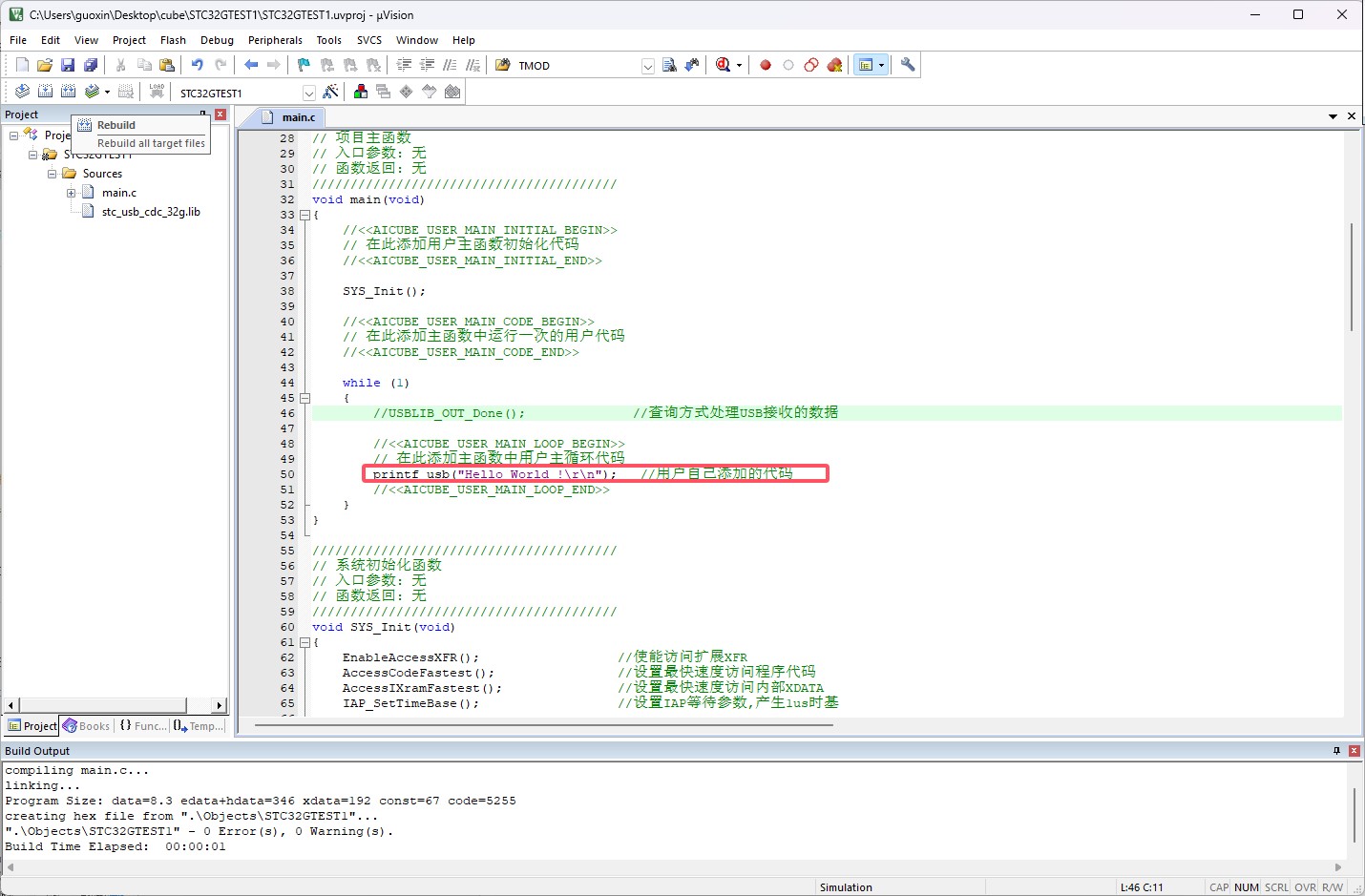Build target files using the Build icon
Screen dimensions: 1365x896
pyautogui.click(x=45, y=92)
